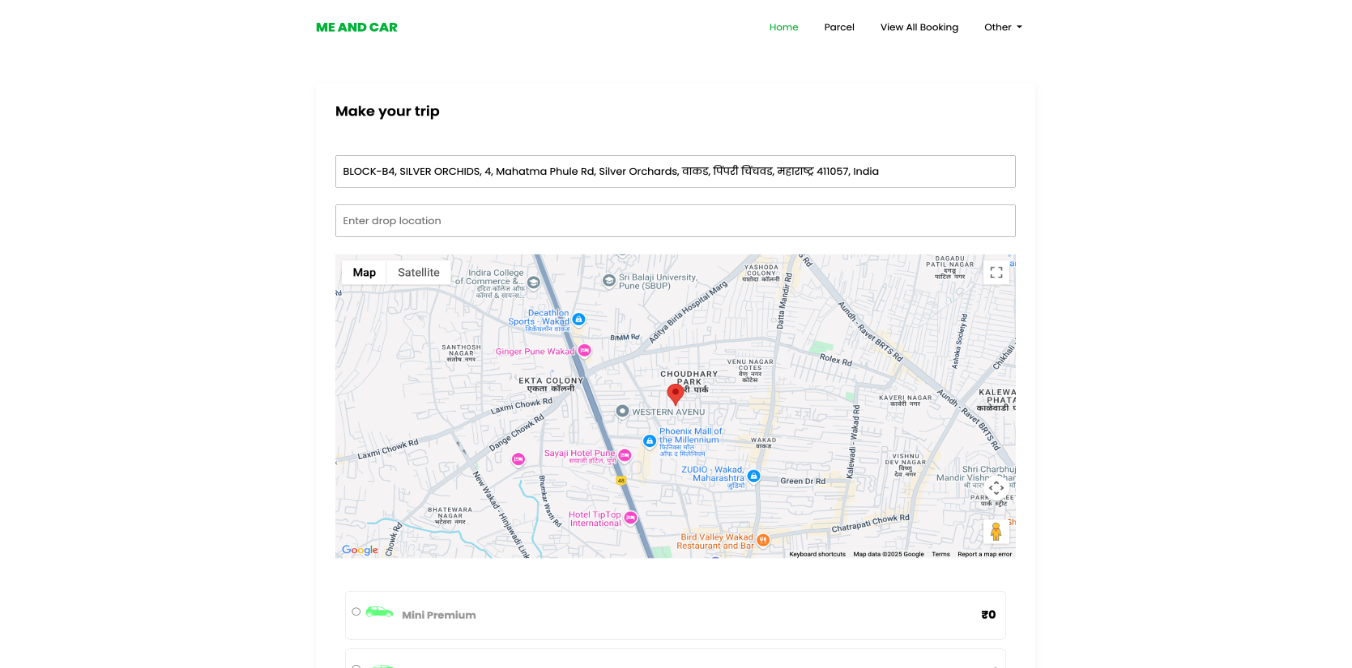Expand the Other dropdown menu
1352x668 pixels.
click(1003, 27)
